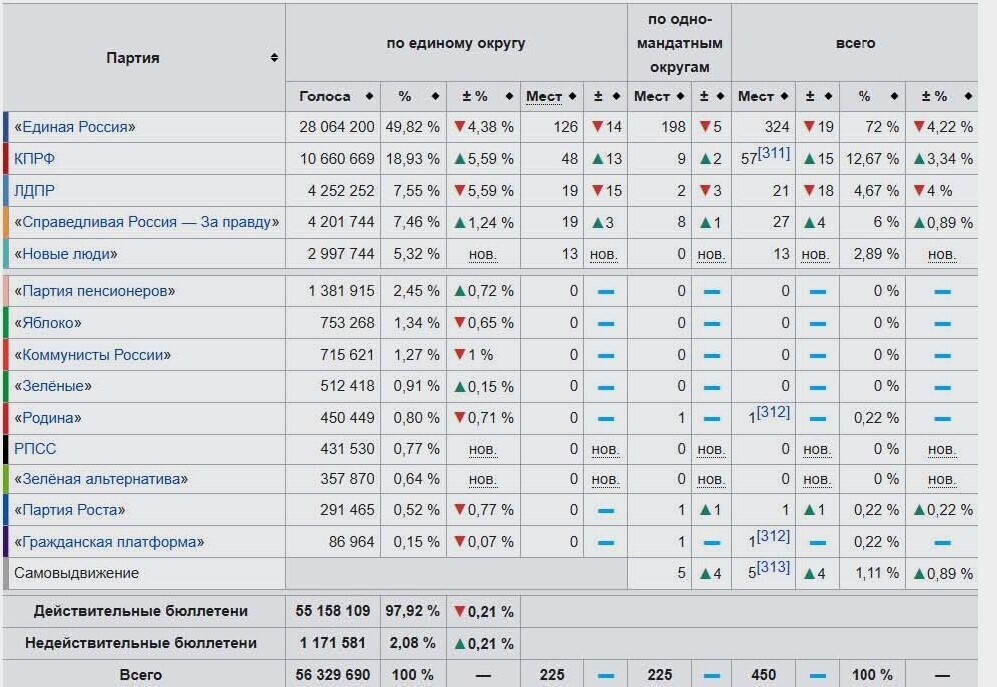The width and height of the screenshot is (997, 687).
Task: Sort Мест column under по единому округу
Action: [x=572, y=96]
